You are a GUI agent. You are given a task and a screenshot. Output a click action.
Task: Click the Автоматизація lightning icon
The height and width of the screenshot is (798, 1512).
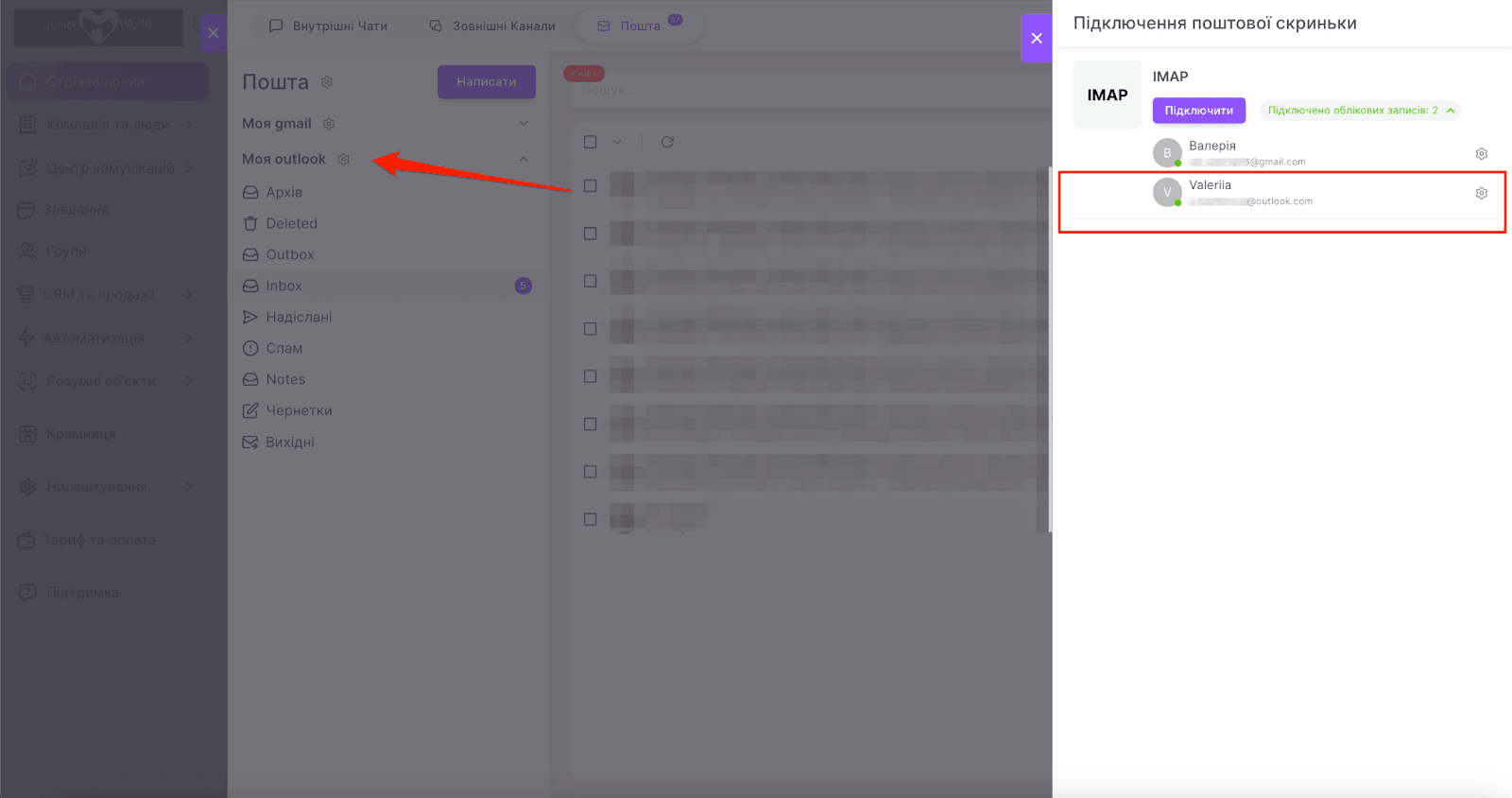pyautogui.click(x=26, y=338)
